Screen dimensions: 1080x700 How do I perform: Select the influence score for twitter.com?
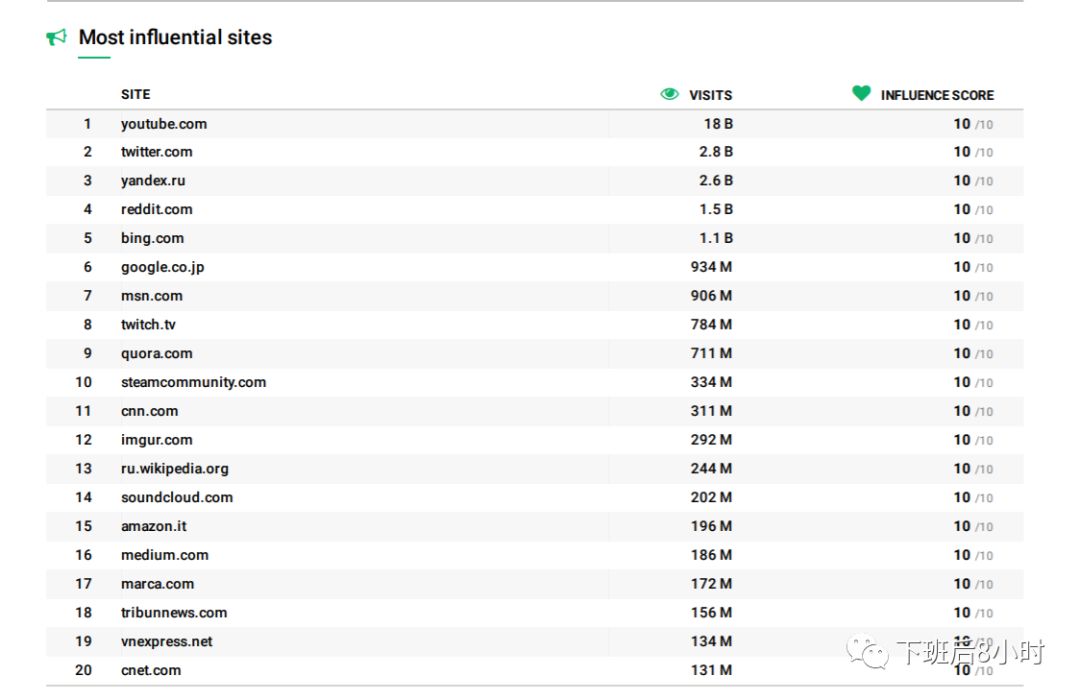click(973, 152)
